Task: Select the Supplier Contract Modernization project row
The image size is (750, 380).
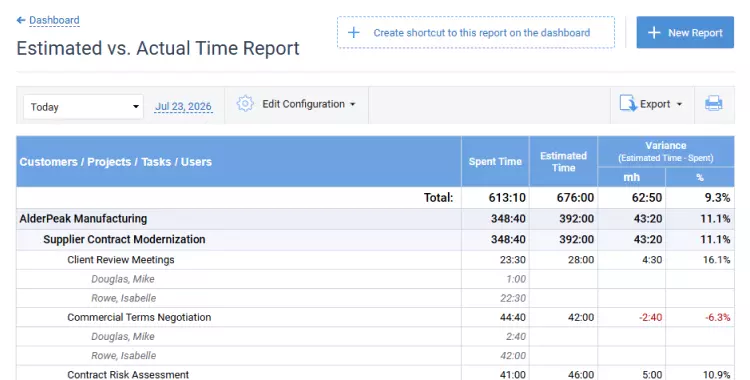Action: click(x=375, y=239)
